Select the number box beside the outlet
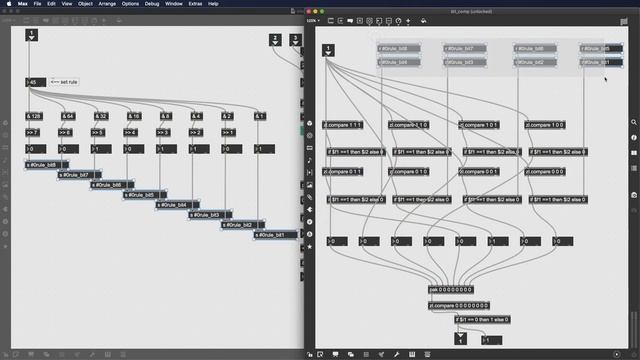The height and width of the screenshot is (360, 640). coord(491,340)
